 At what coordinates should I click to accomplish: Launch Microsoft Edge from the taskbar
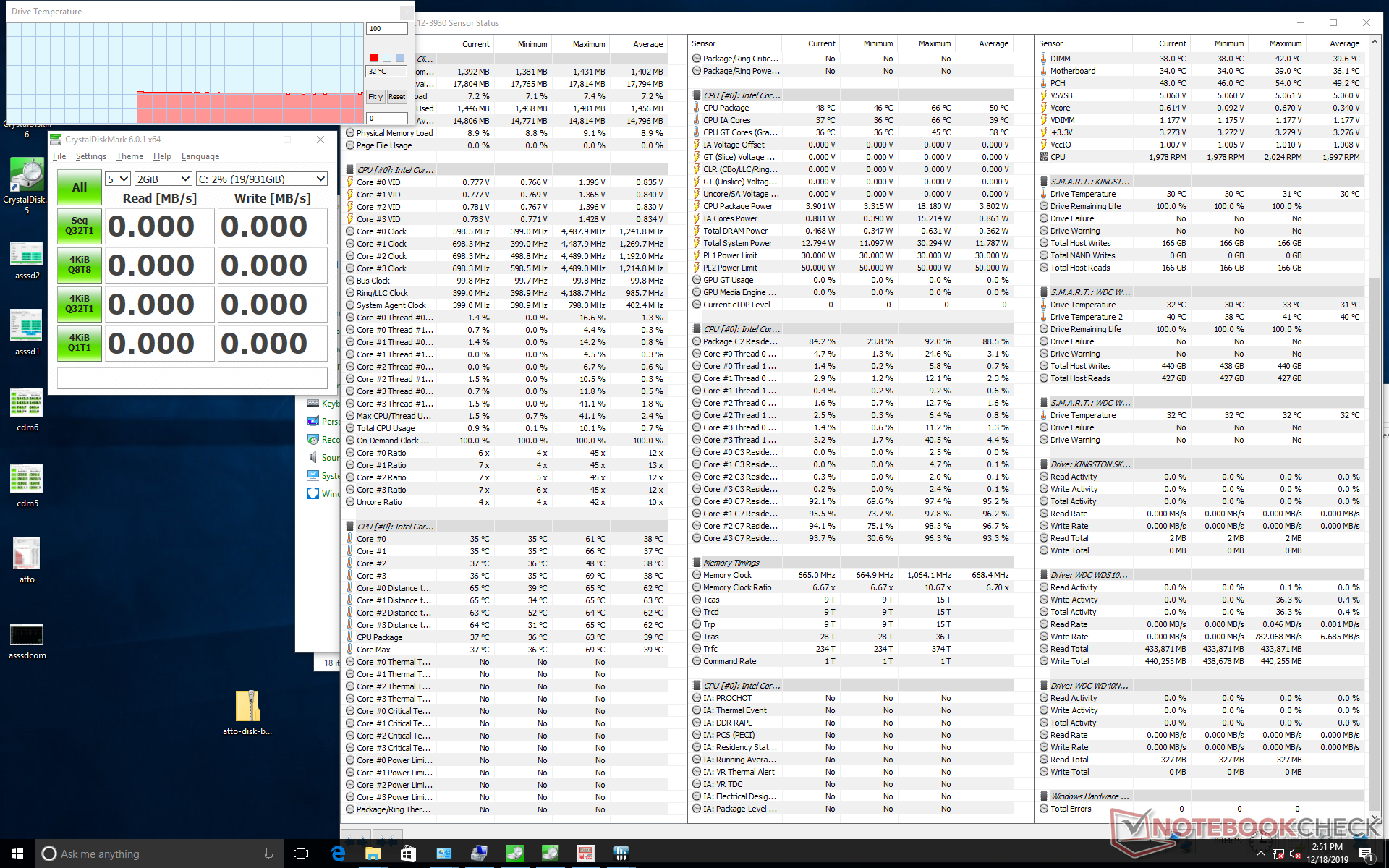(338, 854)
